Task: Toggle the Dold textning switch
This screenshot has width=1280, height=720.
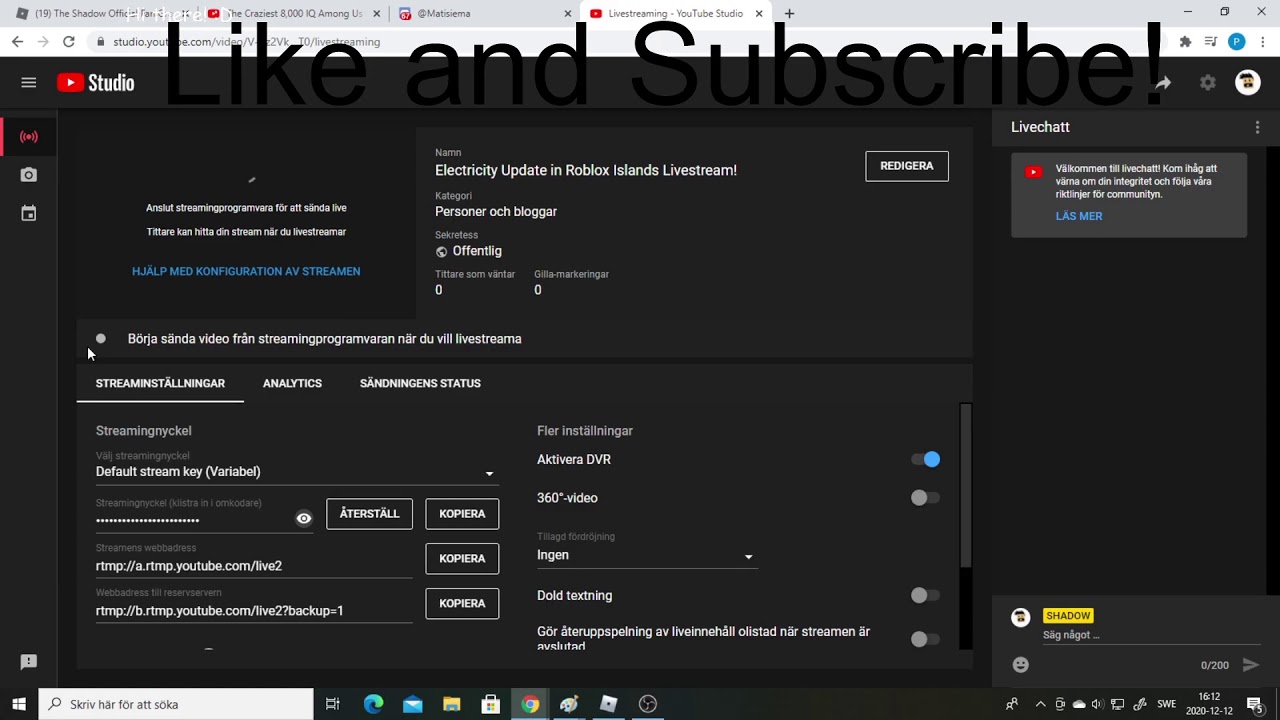Action: click(x=925, y=595)
